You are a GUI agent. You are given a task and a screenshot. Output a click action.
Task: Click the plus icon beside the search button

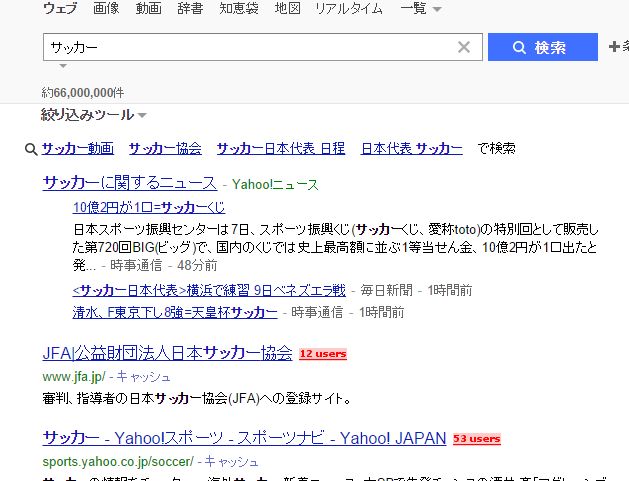614,47
